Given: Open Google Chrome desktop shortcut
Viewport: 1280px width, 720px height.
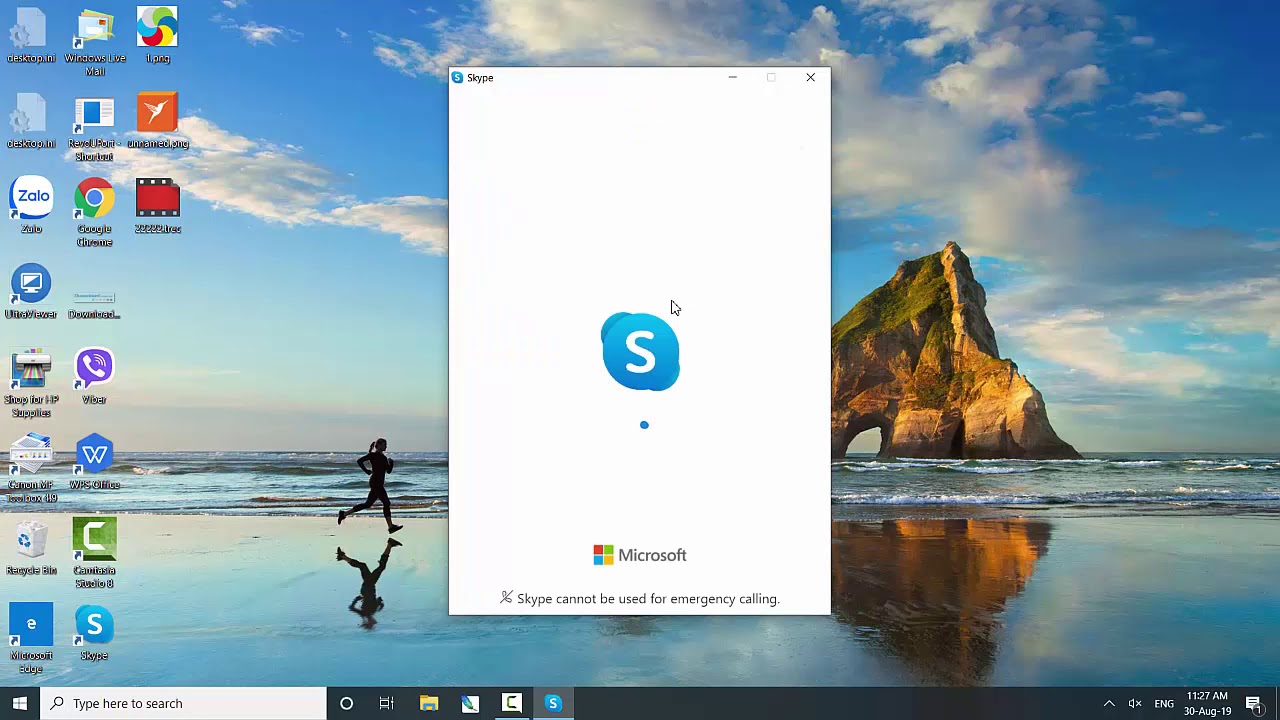Looking at the screenshot, I should (x=94, y=212).
